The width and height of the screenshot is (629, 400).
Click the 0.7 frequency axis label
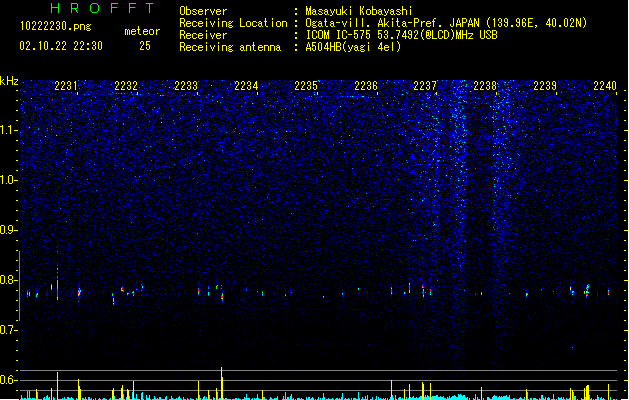coord(8,330)
